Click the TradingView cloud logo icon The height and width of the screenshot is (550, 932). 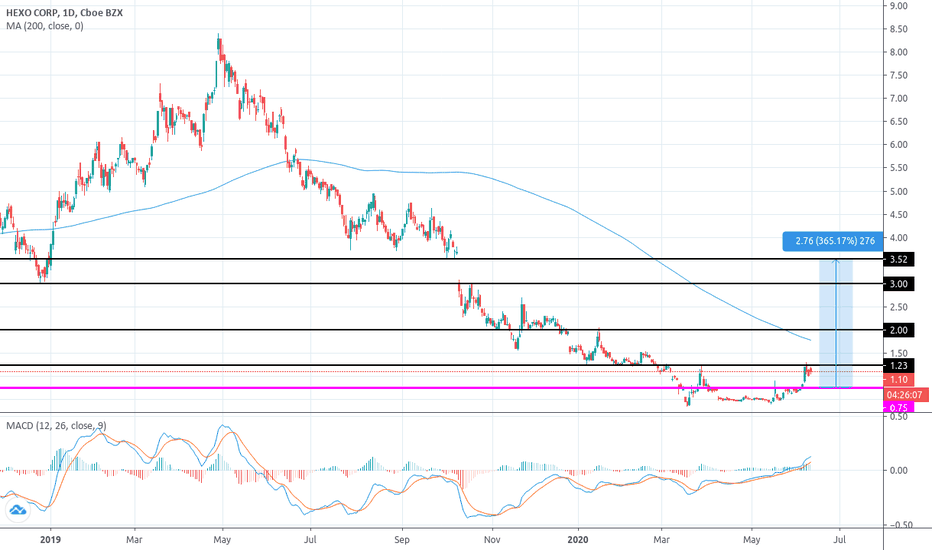17,510
